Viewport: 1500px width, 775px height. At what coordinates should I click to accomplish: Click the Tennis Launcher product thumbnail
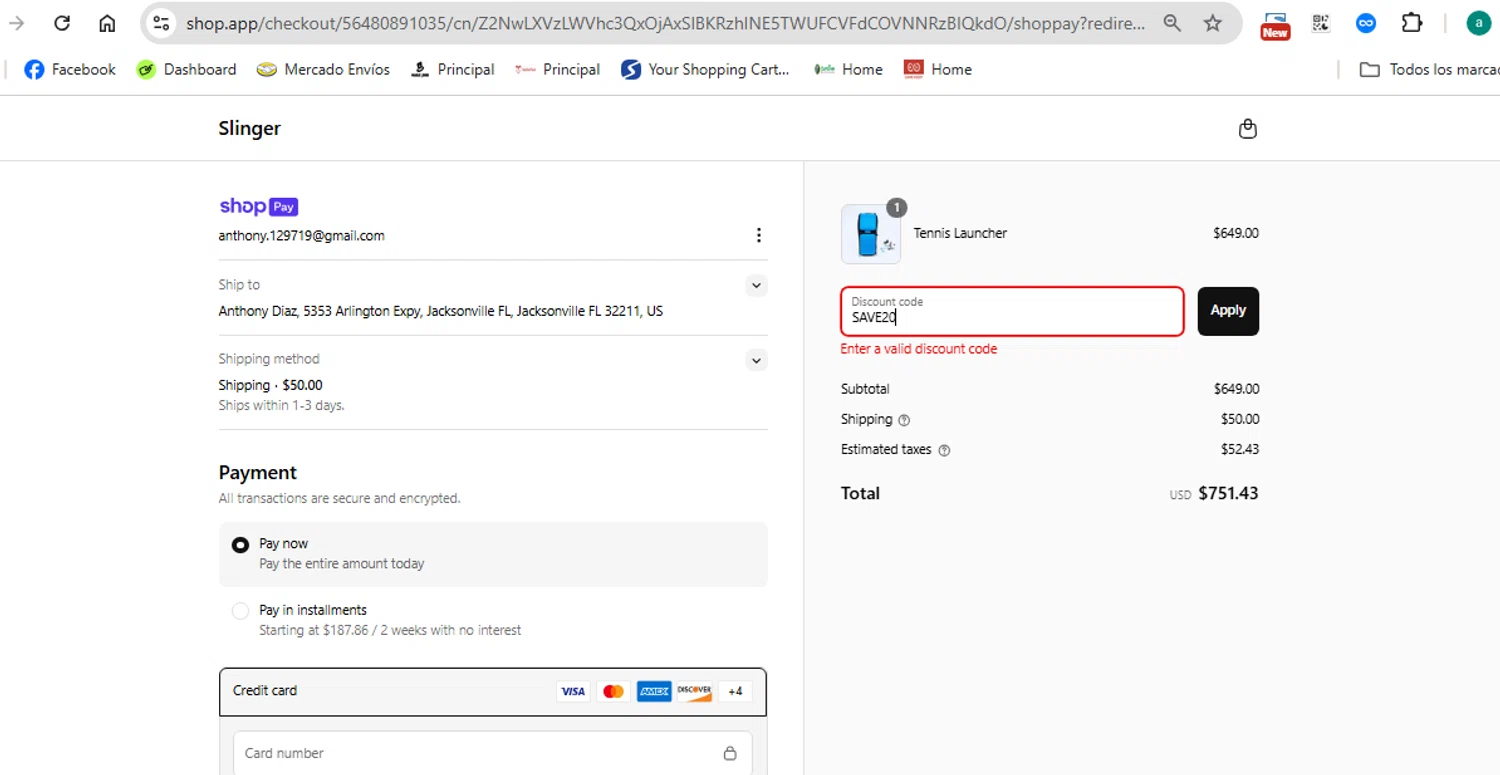coord(871,234)
